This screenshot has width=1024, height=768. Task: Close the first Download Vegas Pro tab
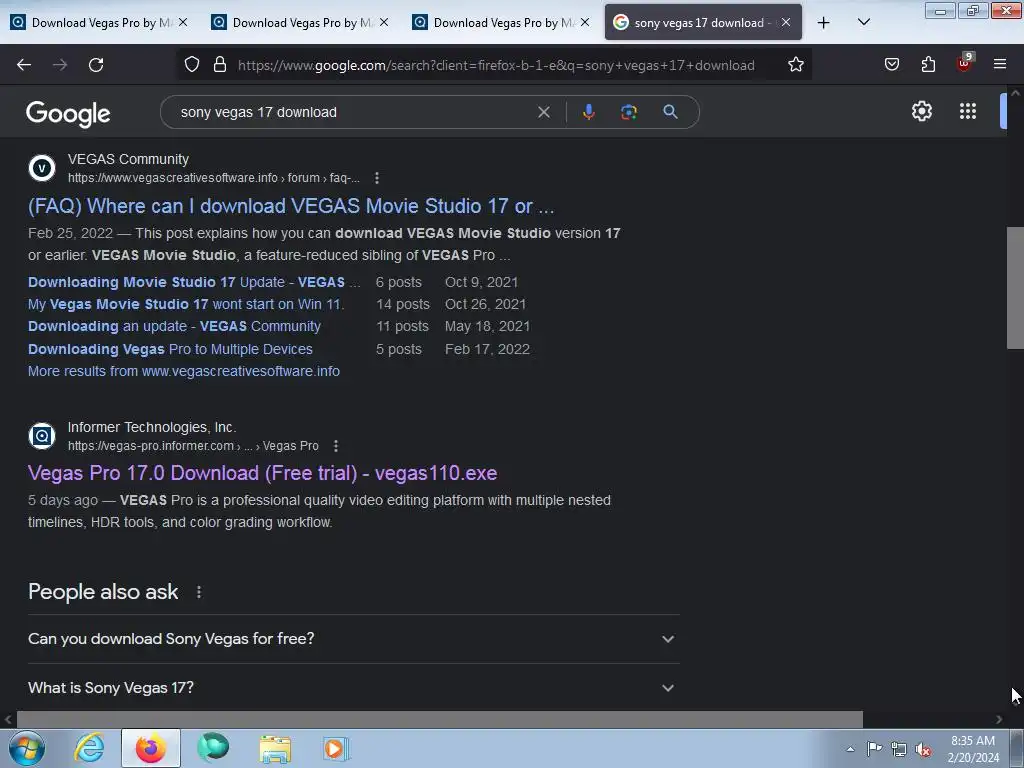[x=183, y=22]
